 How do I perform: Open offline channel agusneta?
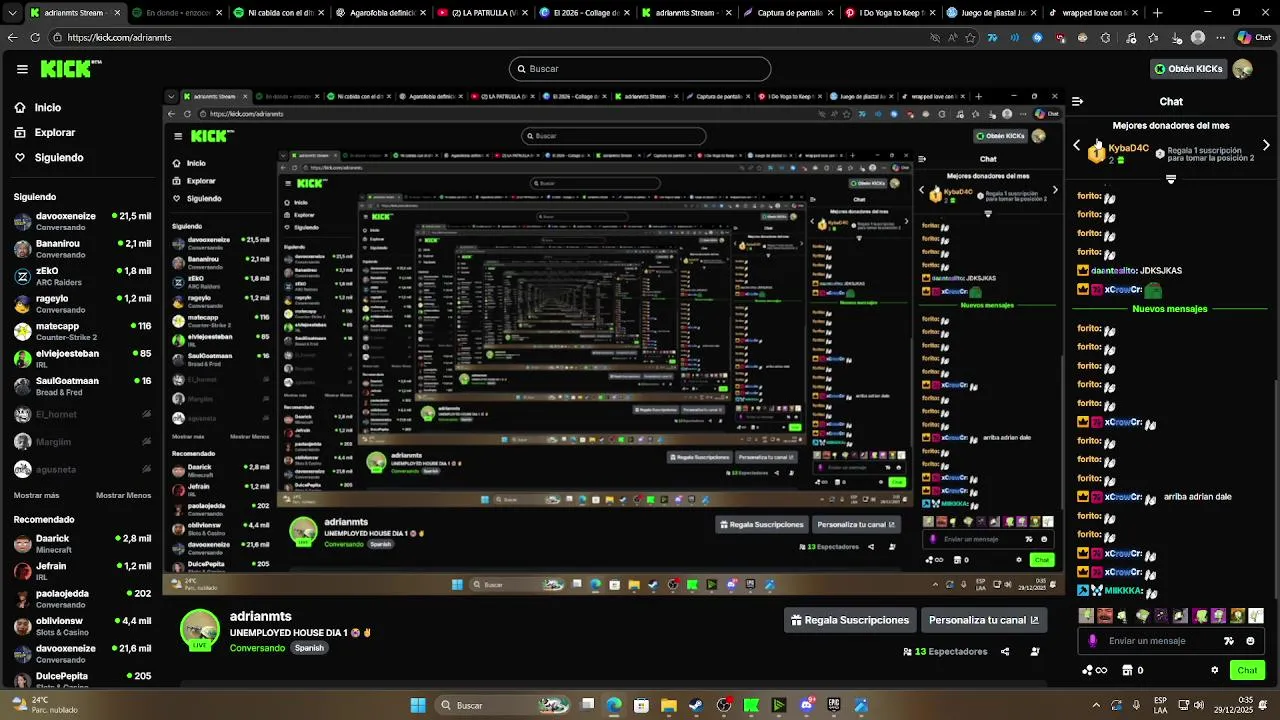pos(82,469)
